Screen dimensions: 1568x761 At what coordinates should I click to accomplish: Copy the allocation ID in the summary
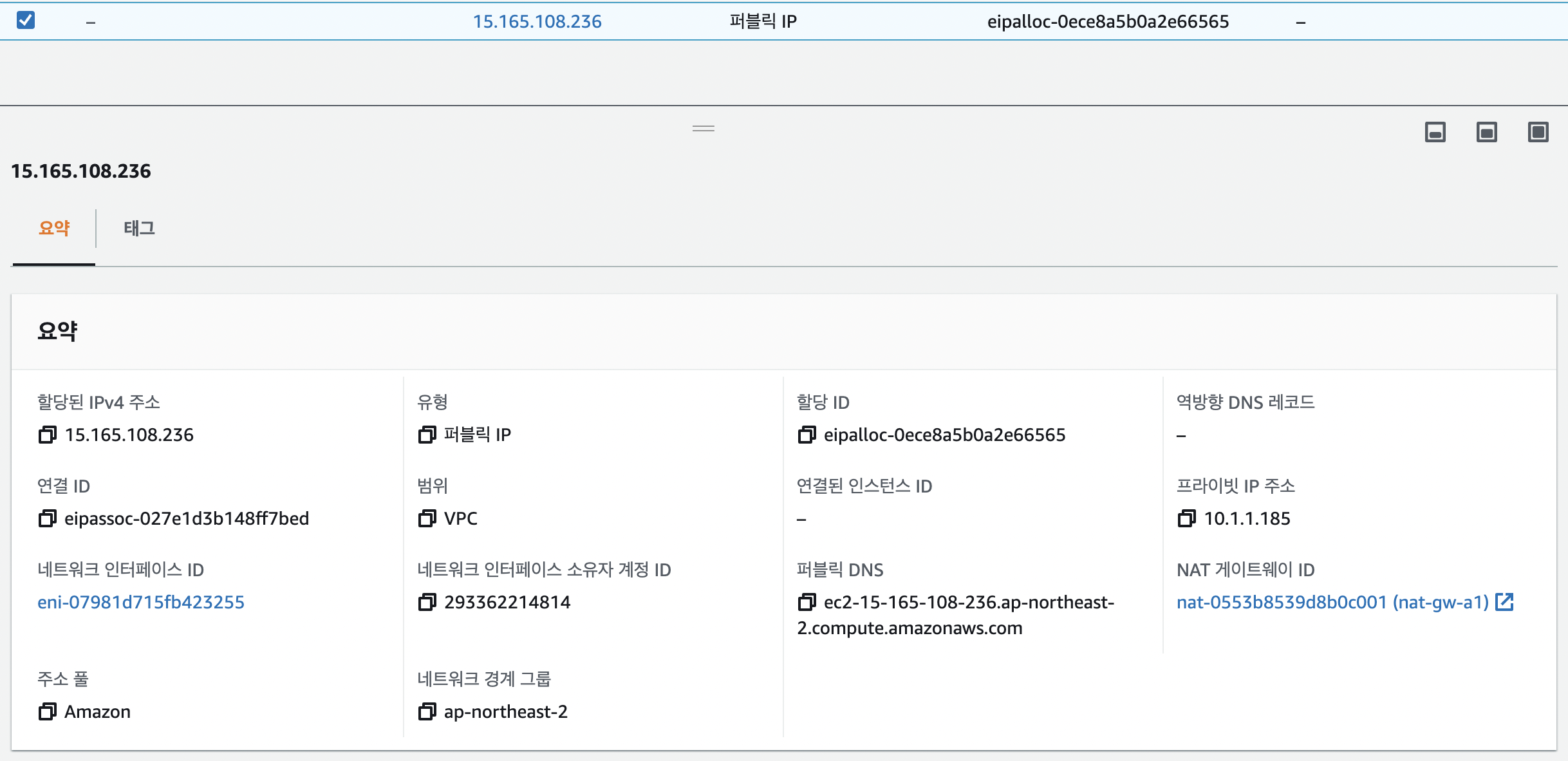point(807,435)
